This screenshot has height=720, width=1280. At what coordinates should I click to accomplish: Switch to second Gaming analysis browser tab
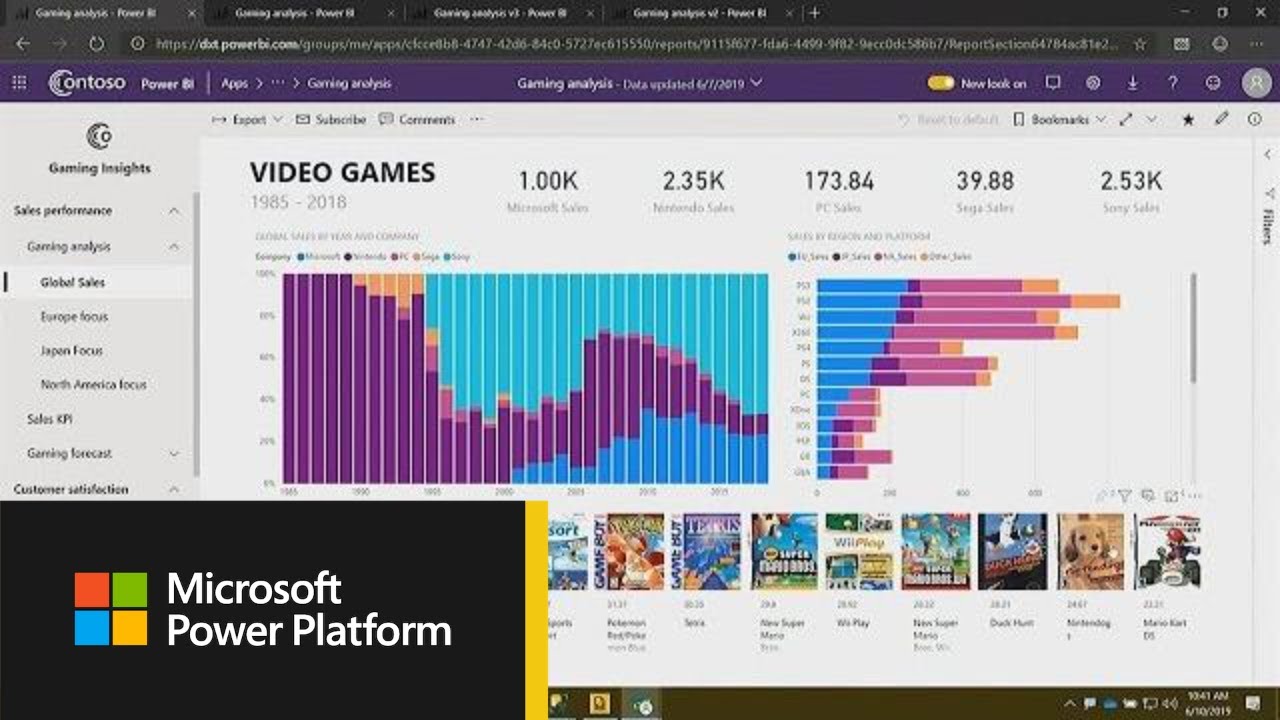click(305, 14)
